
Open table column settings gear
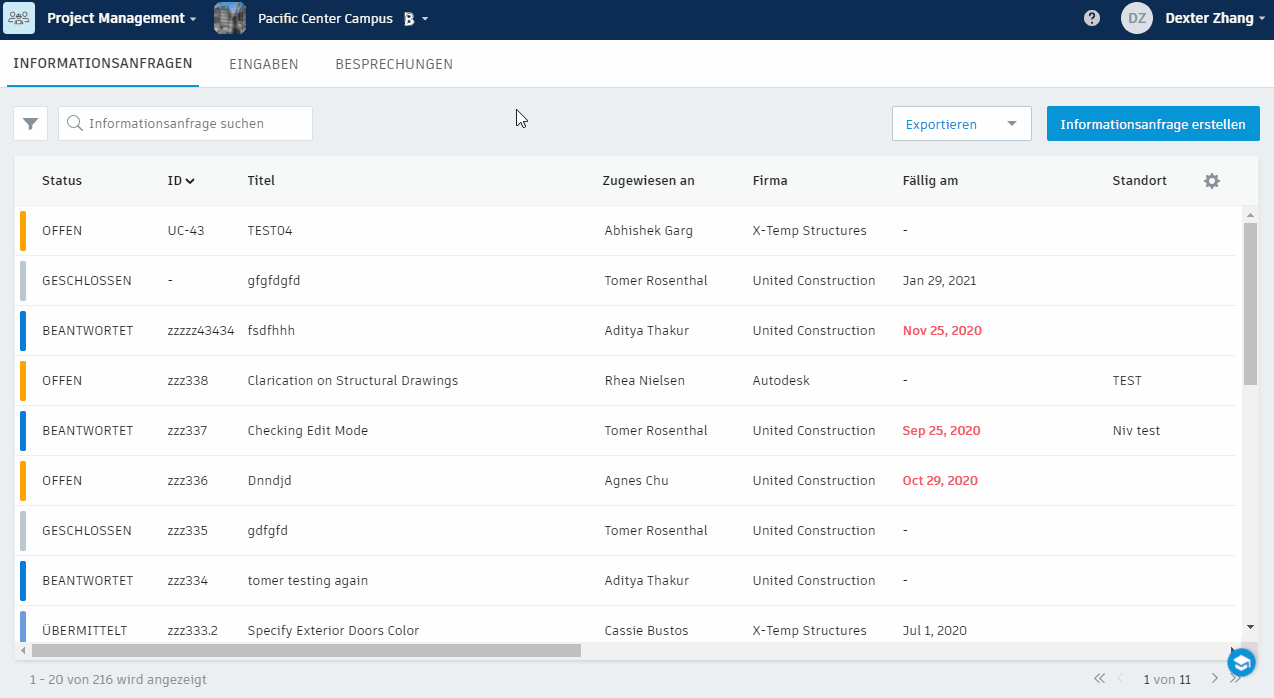tap(1212, 181)
